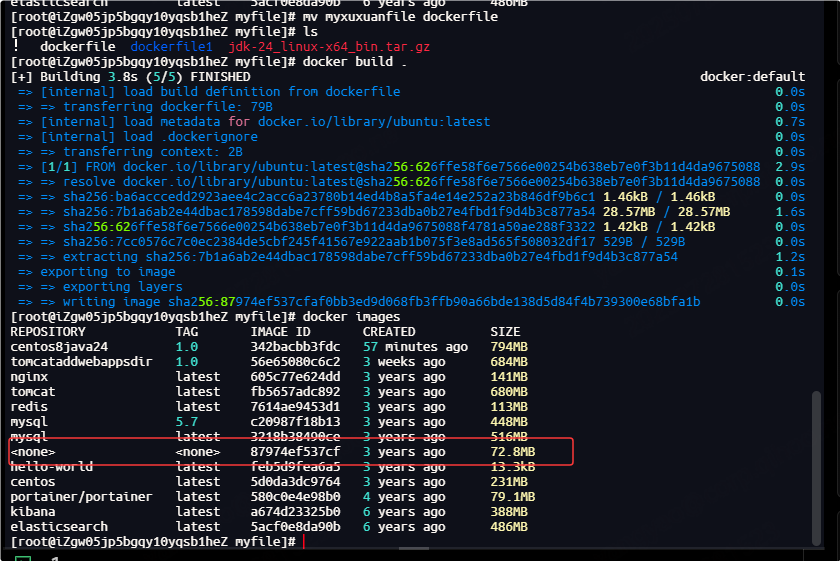The width and height of the screenshot is (840, 561).
Task: Click the centos repository name
Action: pos(33,482)
